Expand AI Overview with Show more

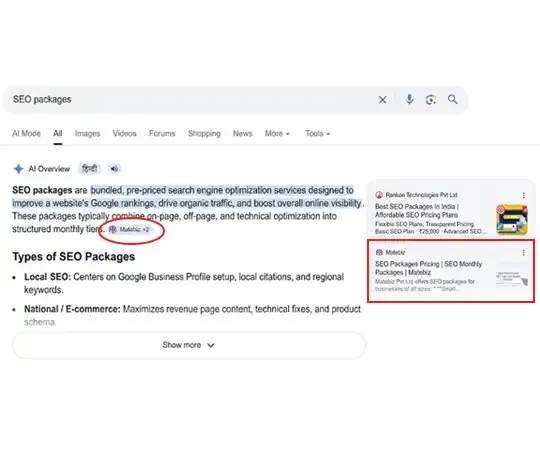point(189,345)
